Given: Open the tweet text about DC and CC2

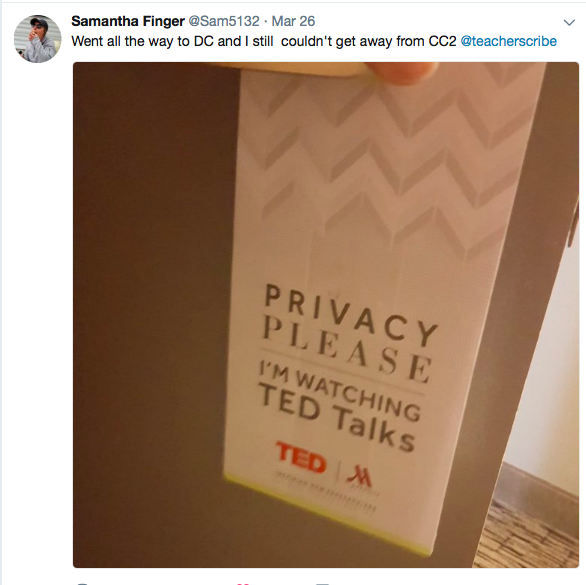Looking at the screenshot, I should (x=263, y=41).
